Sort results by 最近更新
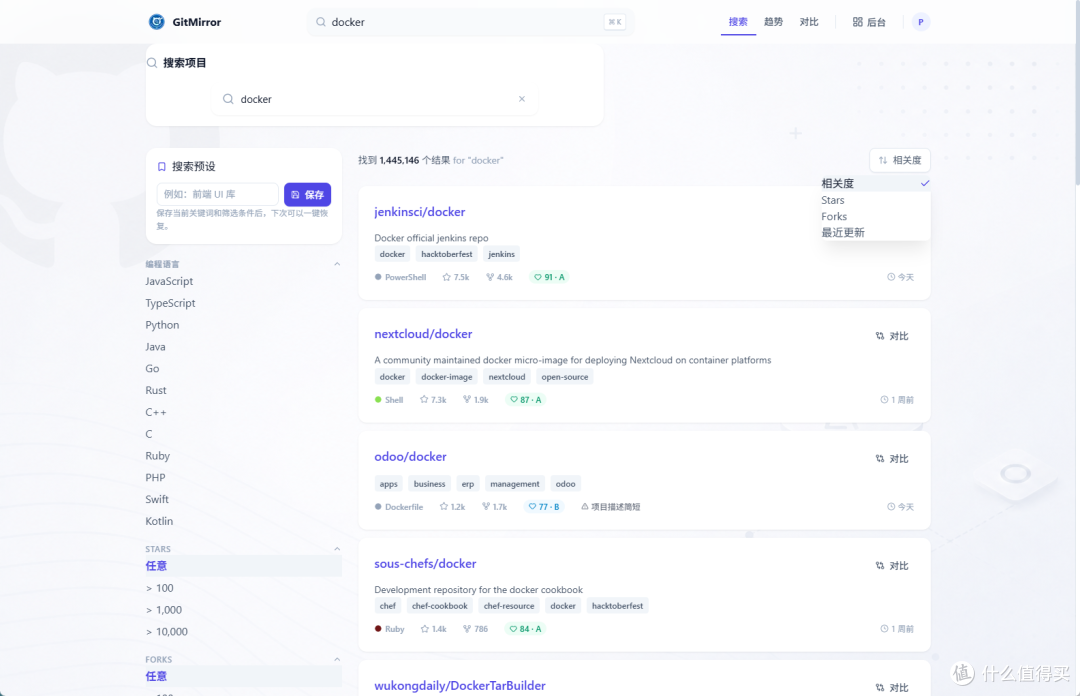The image size is (1080, 696). (875, 233)
